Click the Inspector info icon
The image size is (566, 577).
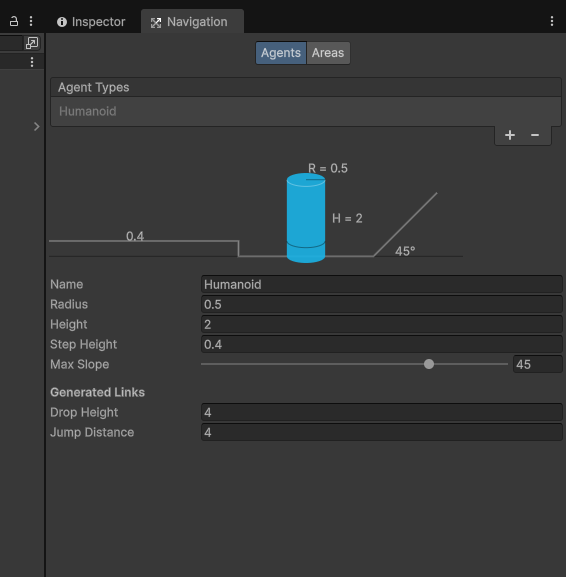[62, 22]
